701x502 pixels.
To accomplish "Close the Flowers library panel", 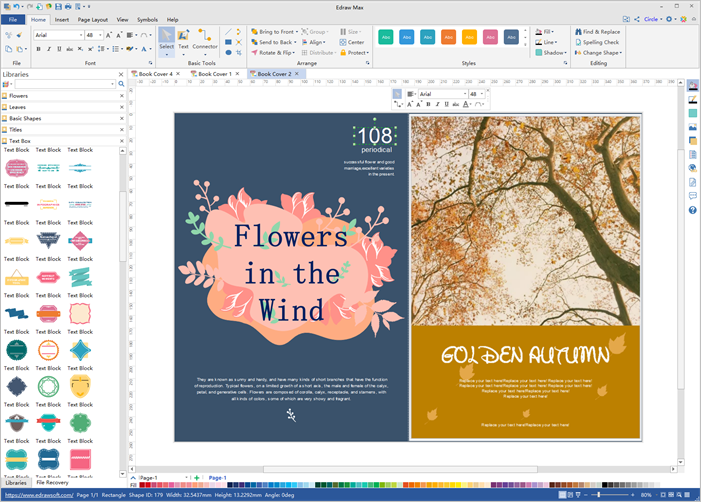I will coord(122,96).
